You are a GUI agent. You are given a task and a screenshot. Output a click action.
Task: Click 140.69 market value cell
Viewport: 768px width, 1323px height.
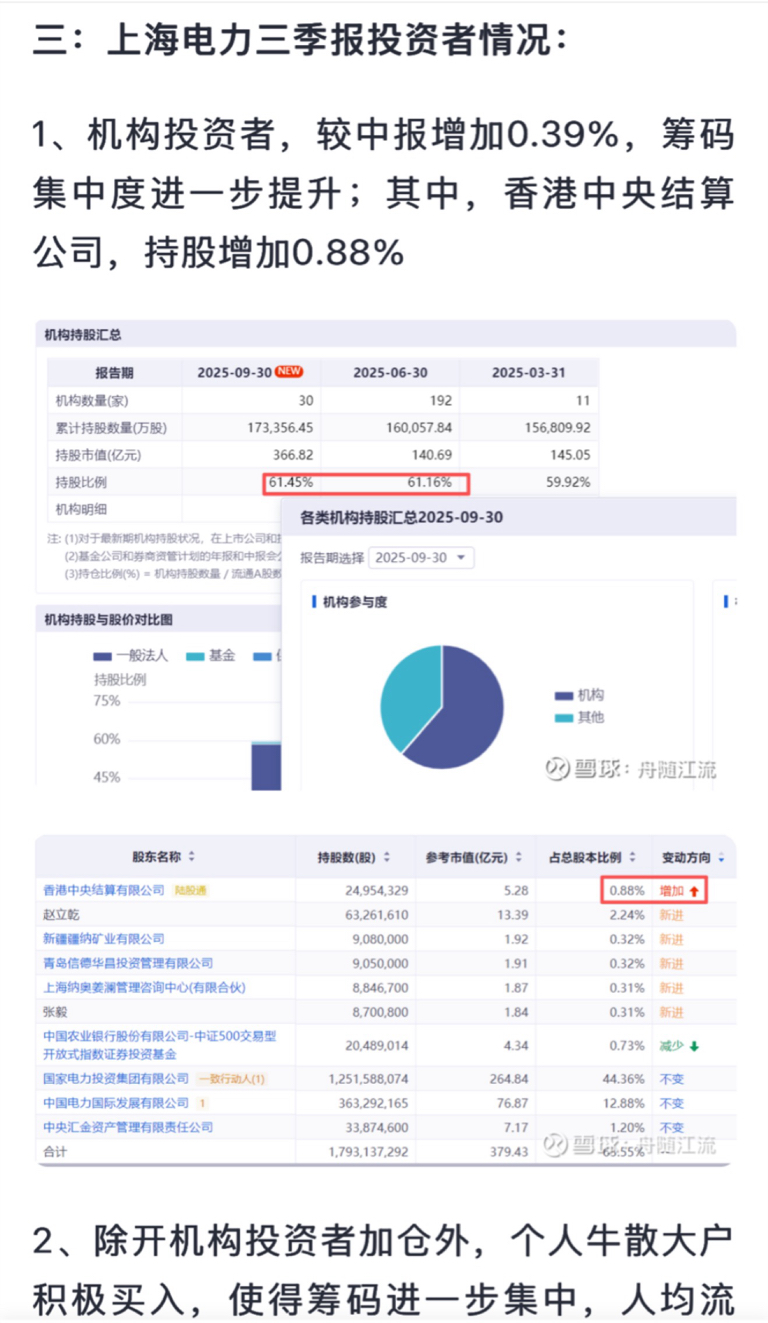pyautogui.click(x=432, y=455)
